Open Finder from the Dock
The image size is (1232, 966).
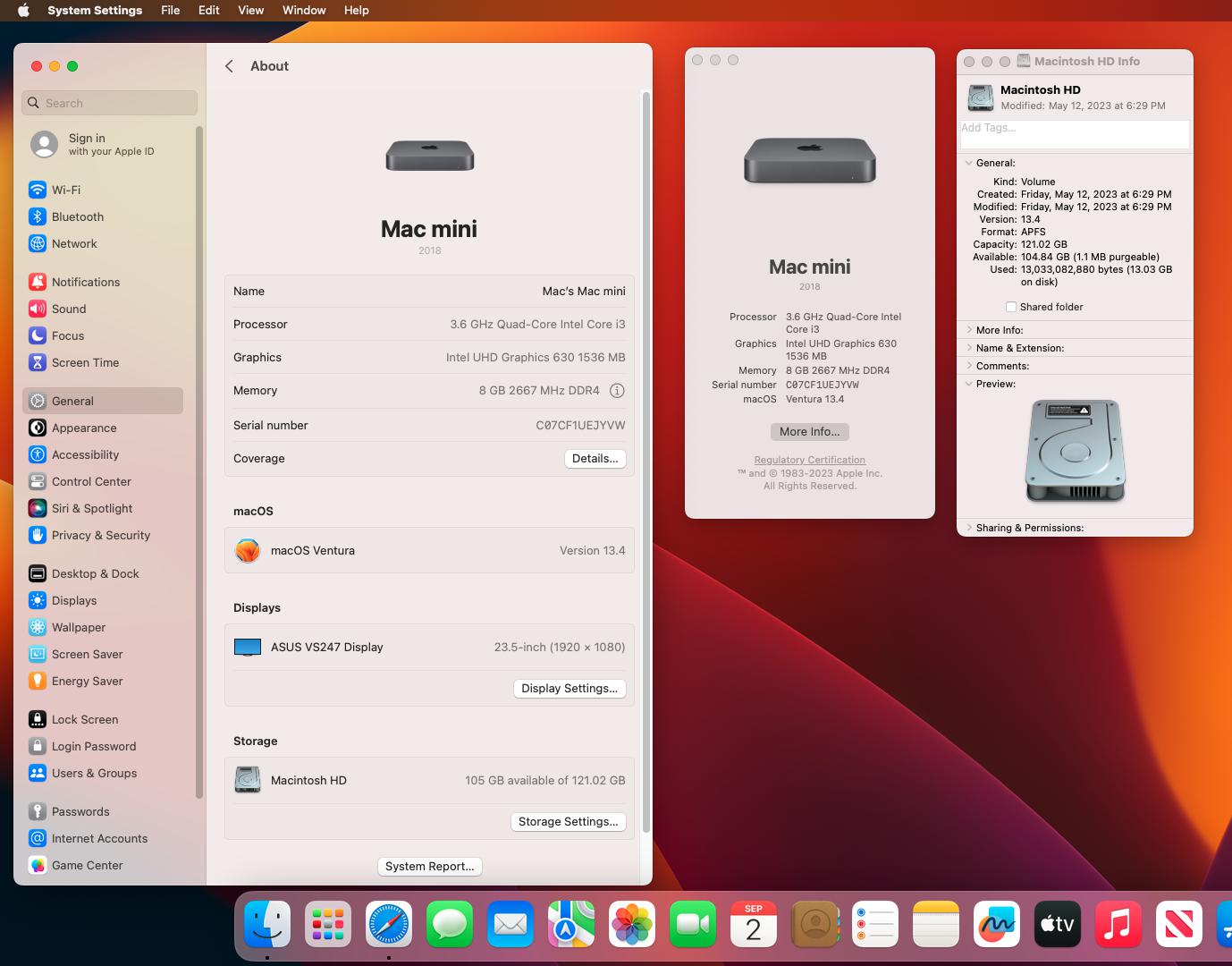click(267, 924)
